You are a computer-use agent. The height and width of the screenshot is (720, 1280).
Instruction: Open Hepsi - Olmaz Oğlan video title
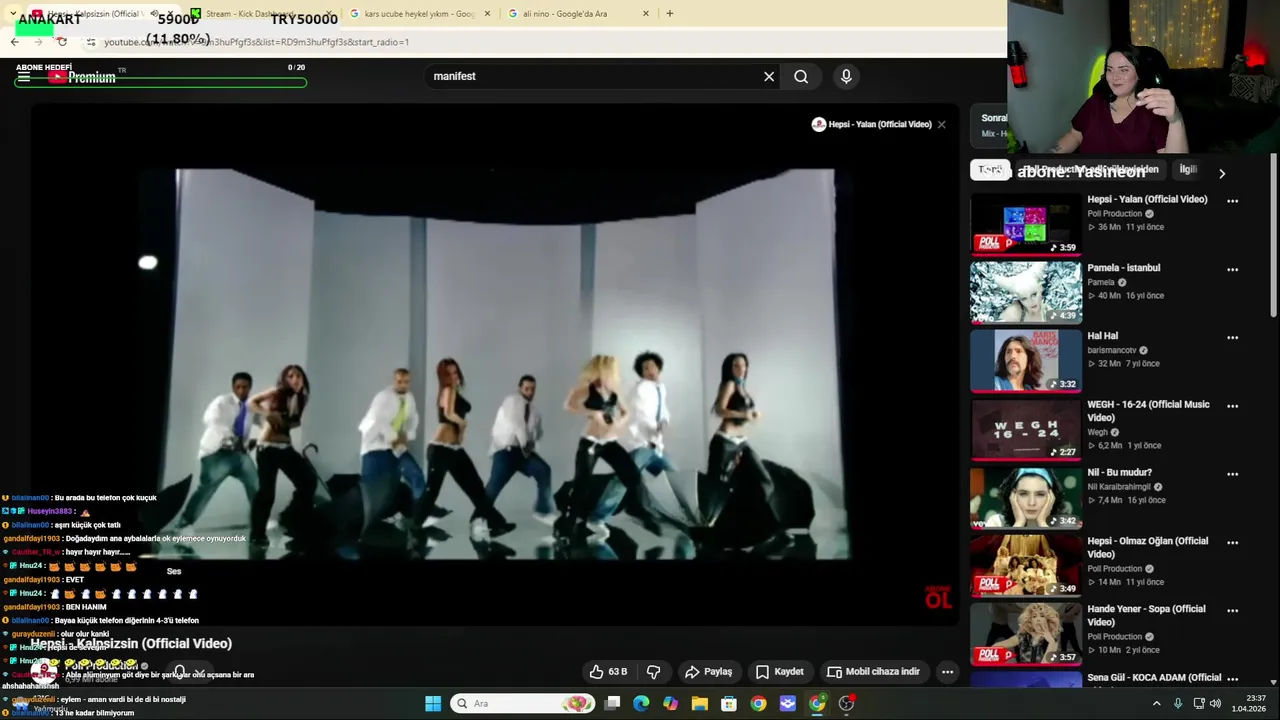tap(1148, 547)
